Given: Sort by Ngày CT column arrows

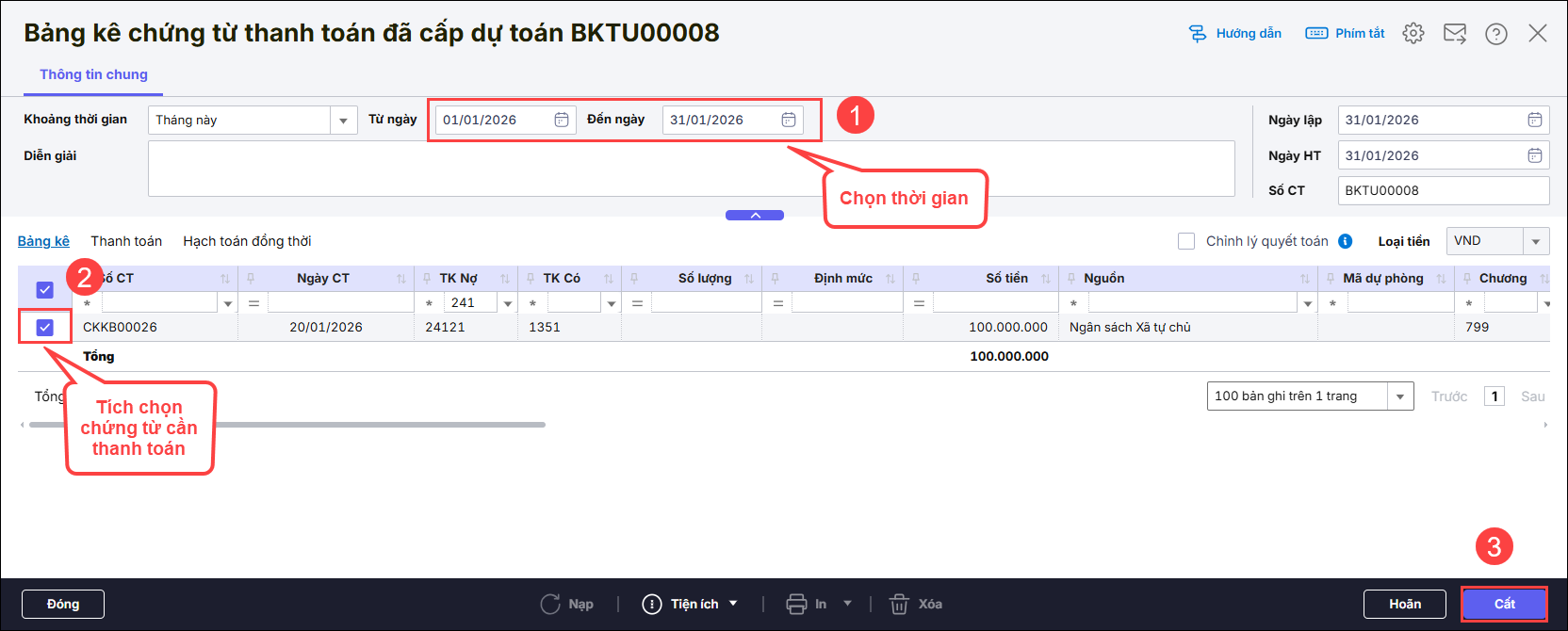Looking at the screenshot, I should pyautogui.click(x=401, y=279).
